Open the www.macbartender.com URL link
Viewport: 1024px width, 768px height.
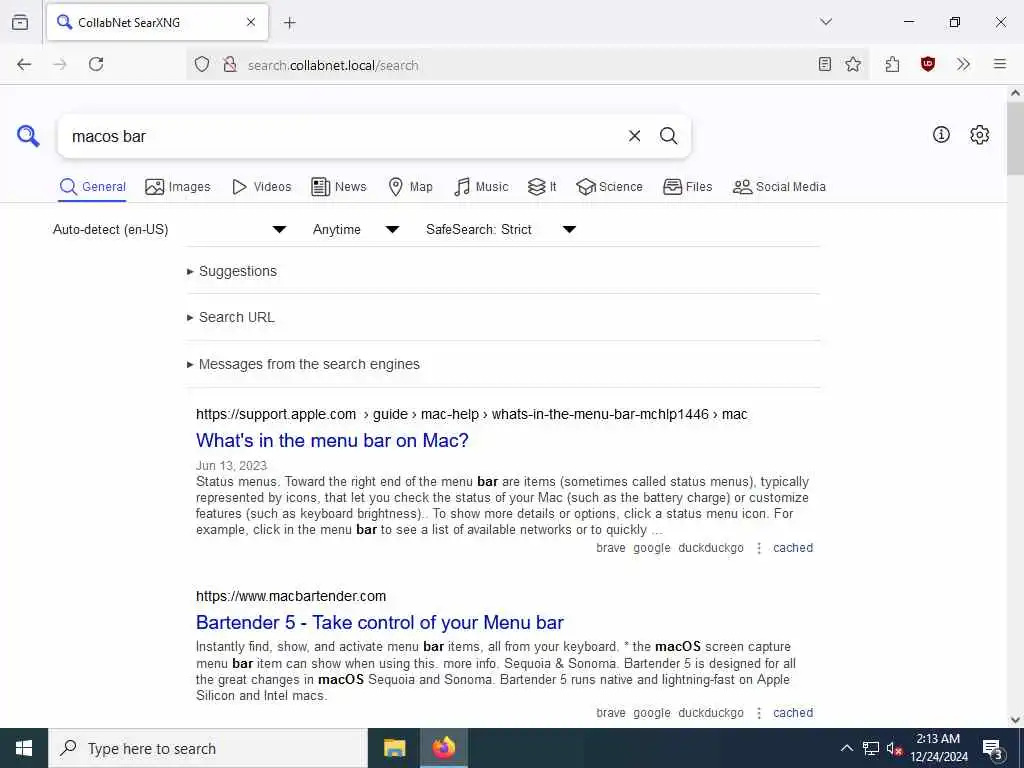pos(291,596)
